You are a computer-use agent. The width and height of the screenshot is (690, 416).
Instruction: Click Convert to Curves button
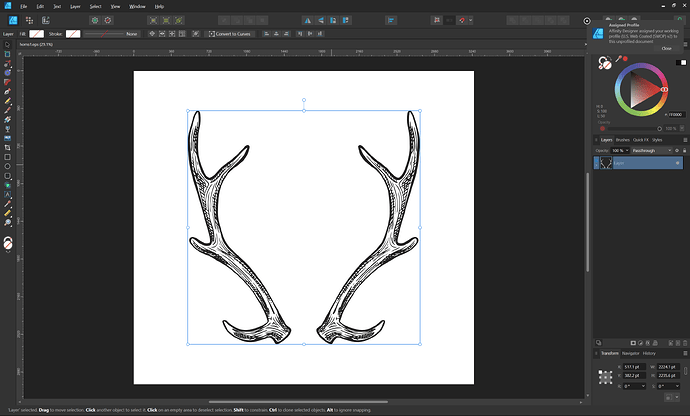(230, 34)
